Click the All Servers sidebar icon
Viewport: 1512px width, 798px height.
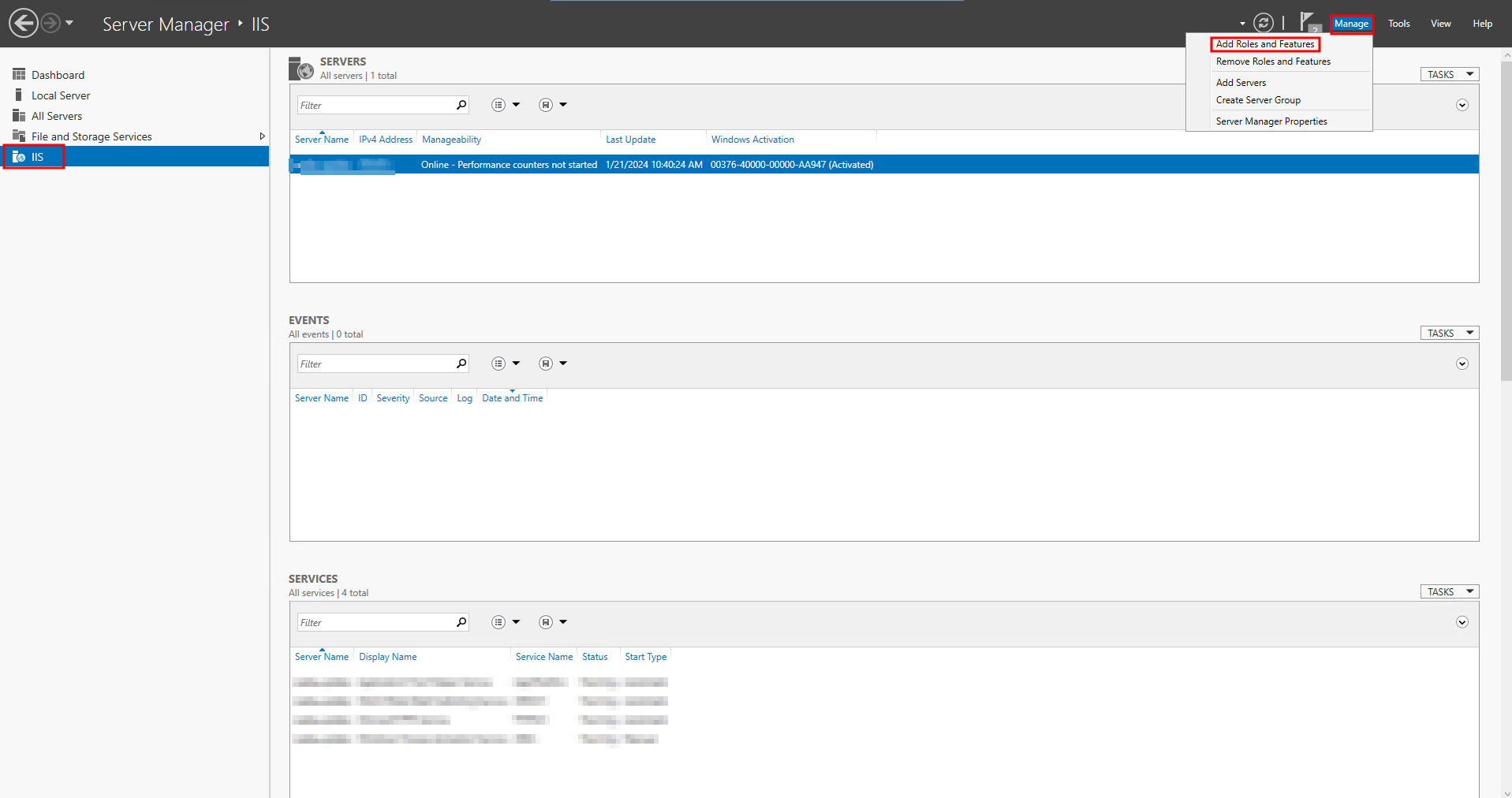click(19, 115)
